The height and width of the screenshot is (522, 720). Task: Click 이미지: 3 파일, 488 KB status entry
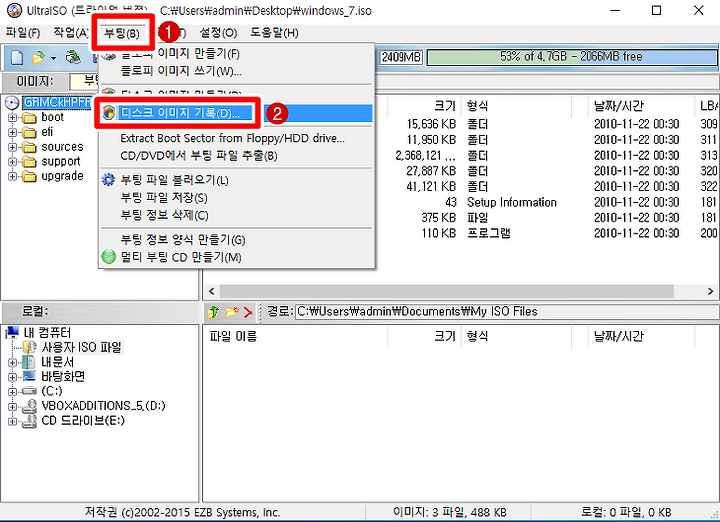click(x=448, y=512)
